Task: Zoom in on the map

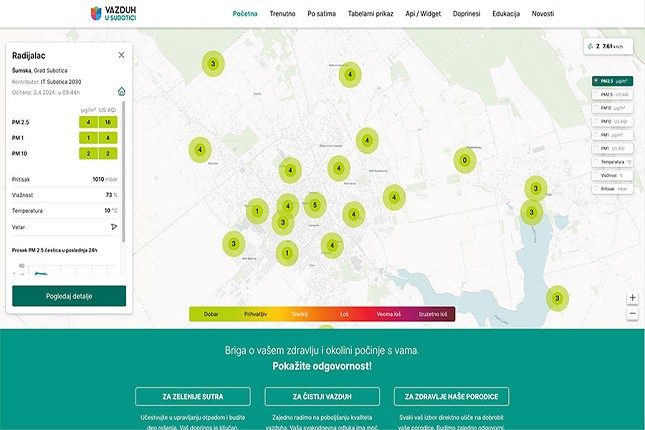Action: (x=632, y=298)
